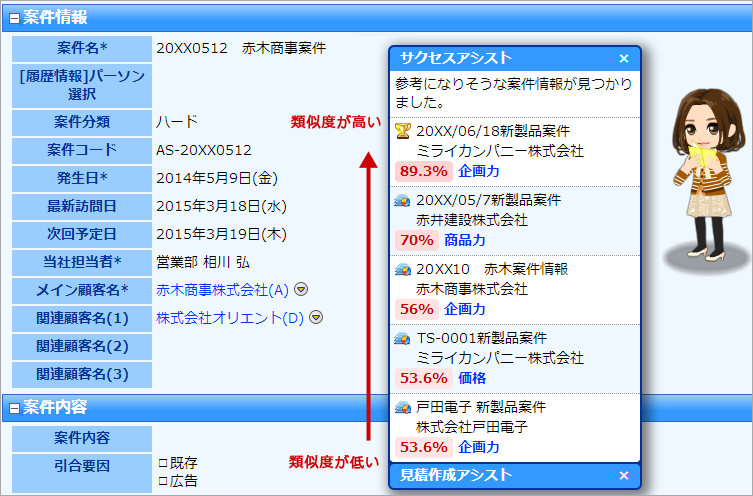Check the 広告 checkbox

tap(163, 481)
